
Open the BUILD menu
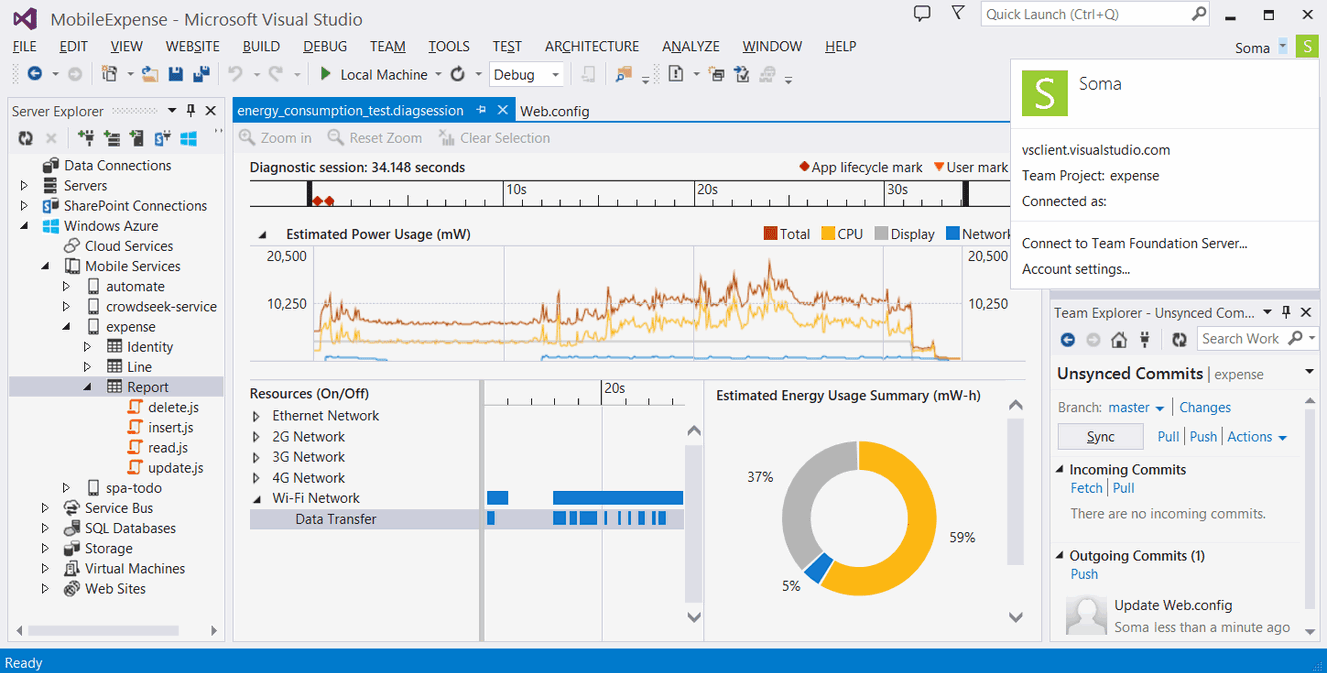pos(261,46)
